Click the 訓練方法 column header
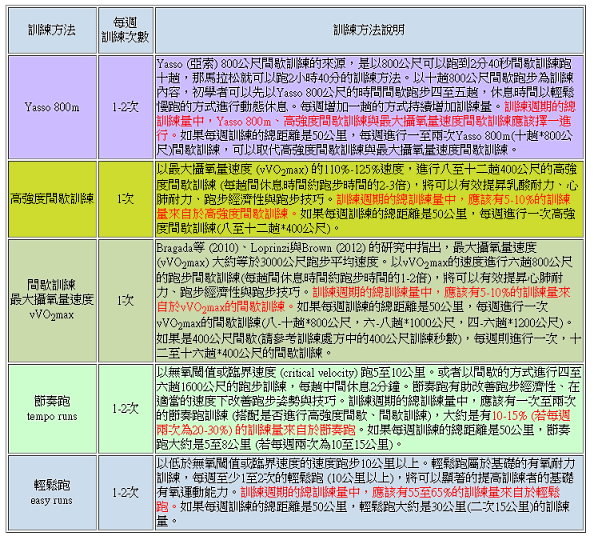Image resolution: width=594 pixels, height=540 pixels. point(52,30)
